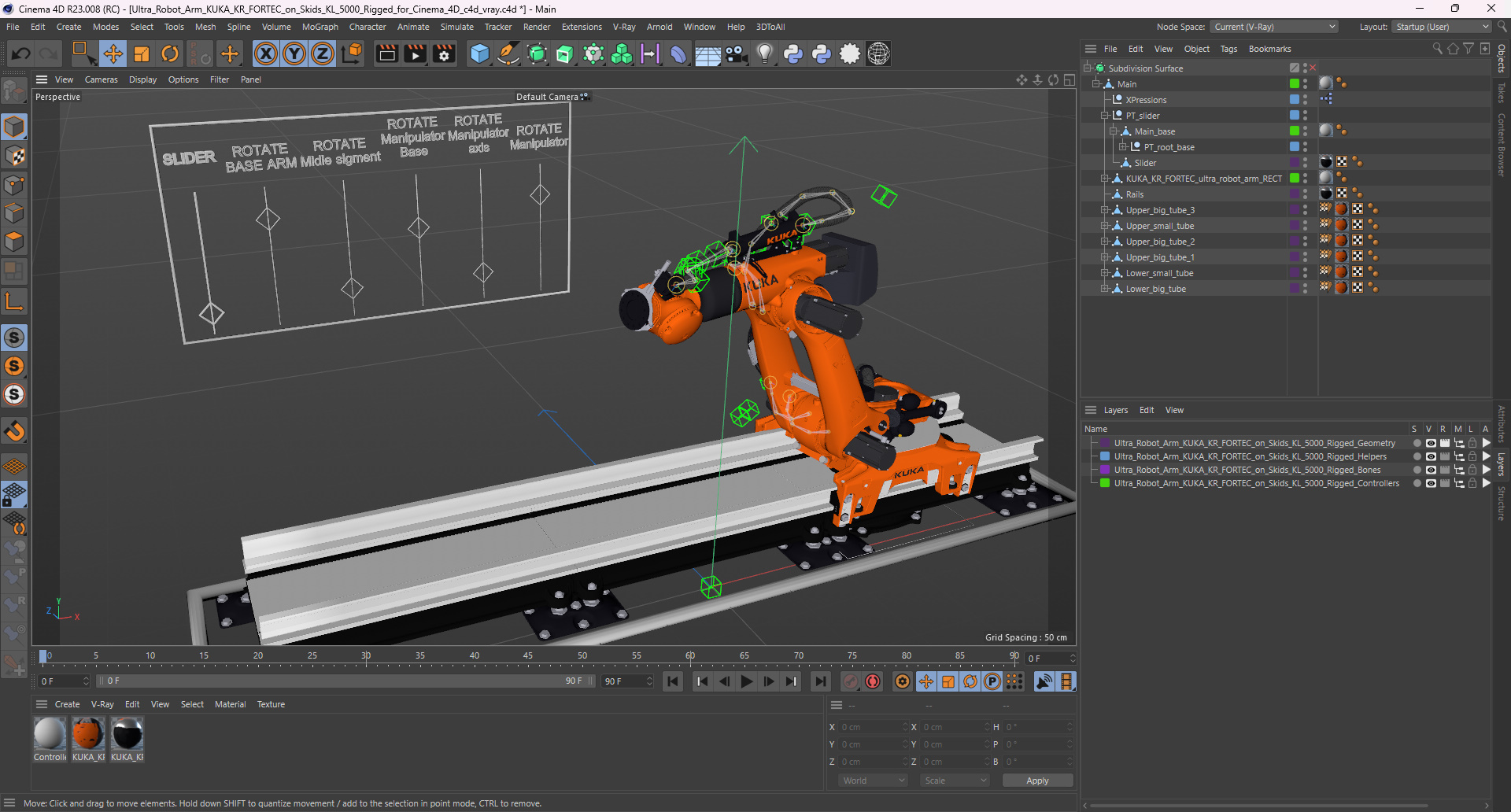The height and width of the screenshot is (812, 1511).
Task: Toggle visibility eye of Controllers layer
Action: click(1431, 483)
